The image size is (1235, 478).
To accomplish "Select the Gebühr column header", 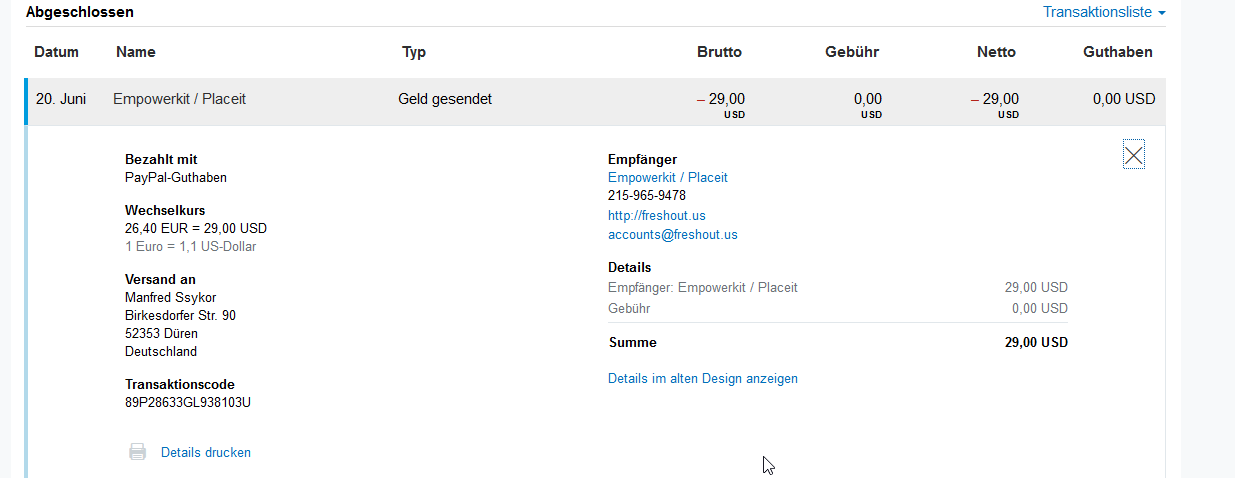I will [852, 52].
